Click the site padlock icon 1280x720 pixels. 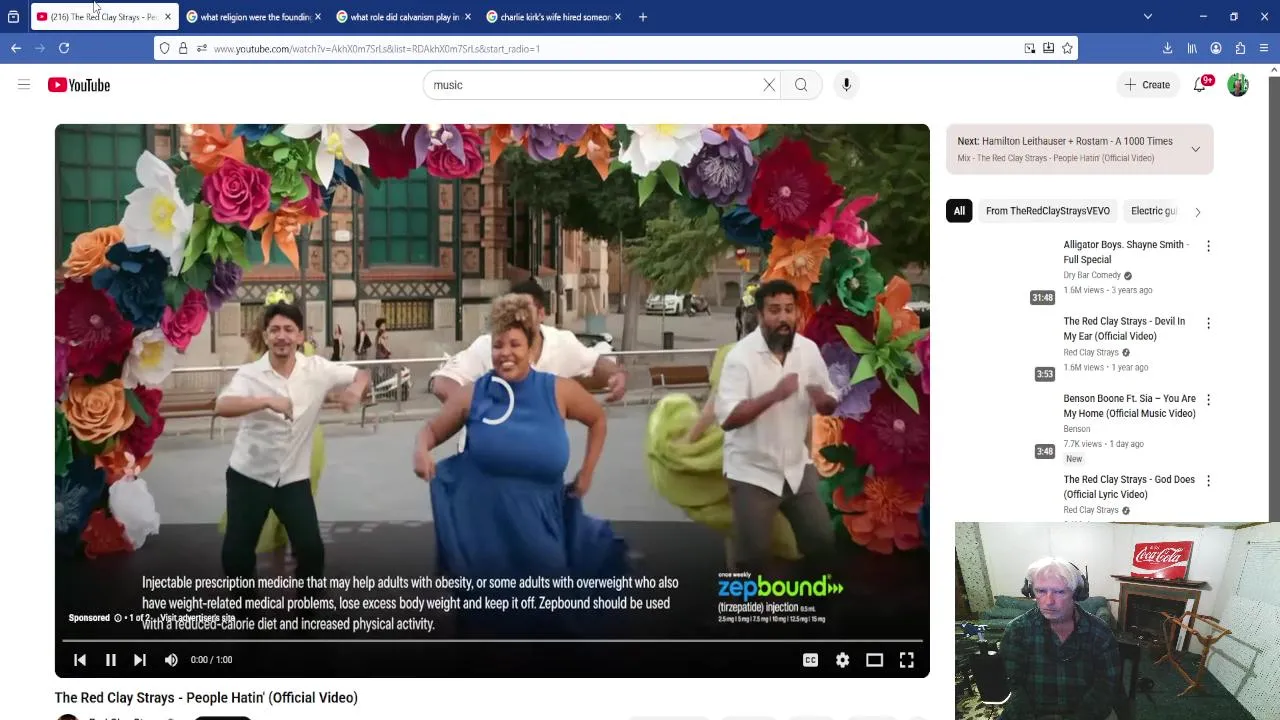[183, 48]
